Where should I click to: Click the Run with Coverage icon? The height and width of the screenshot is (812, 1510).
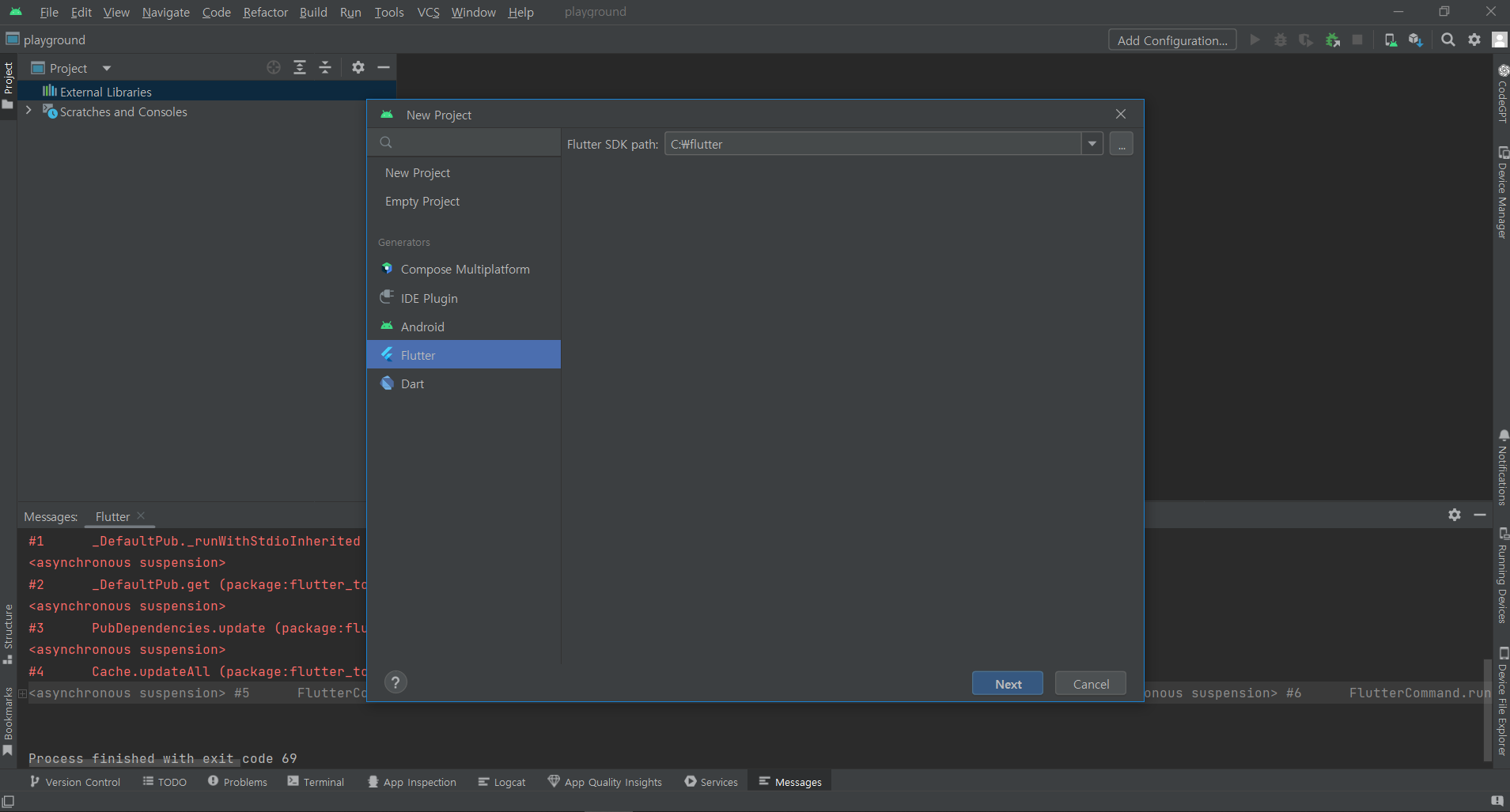pyautogui.click(x=1306, y=40)
